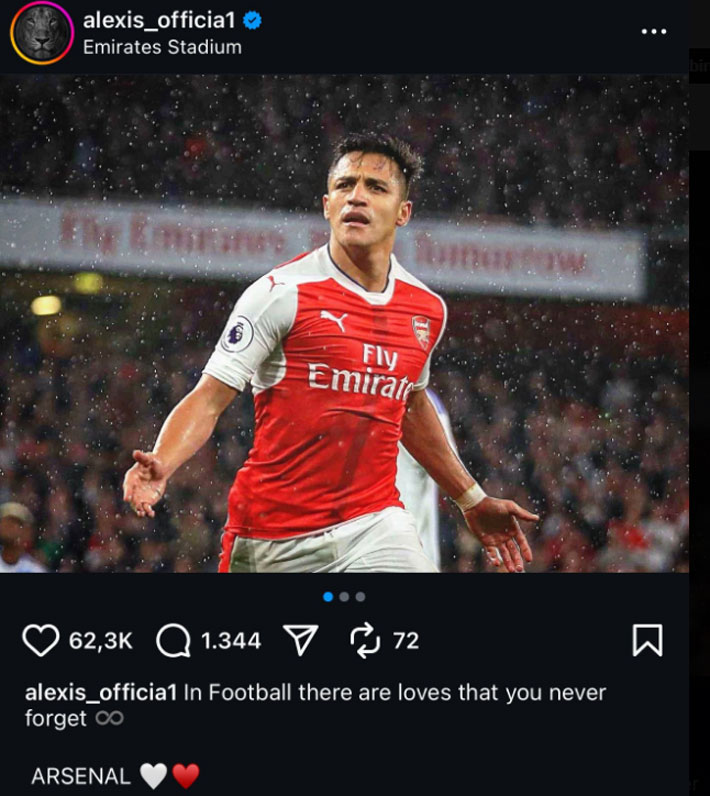View the 62,3K likes count

[x=100, y=641]
